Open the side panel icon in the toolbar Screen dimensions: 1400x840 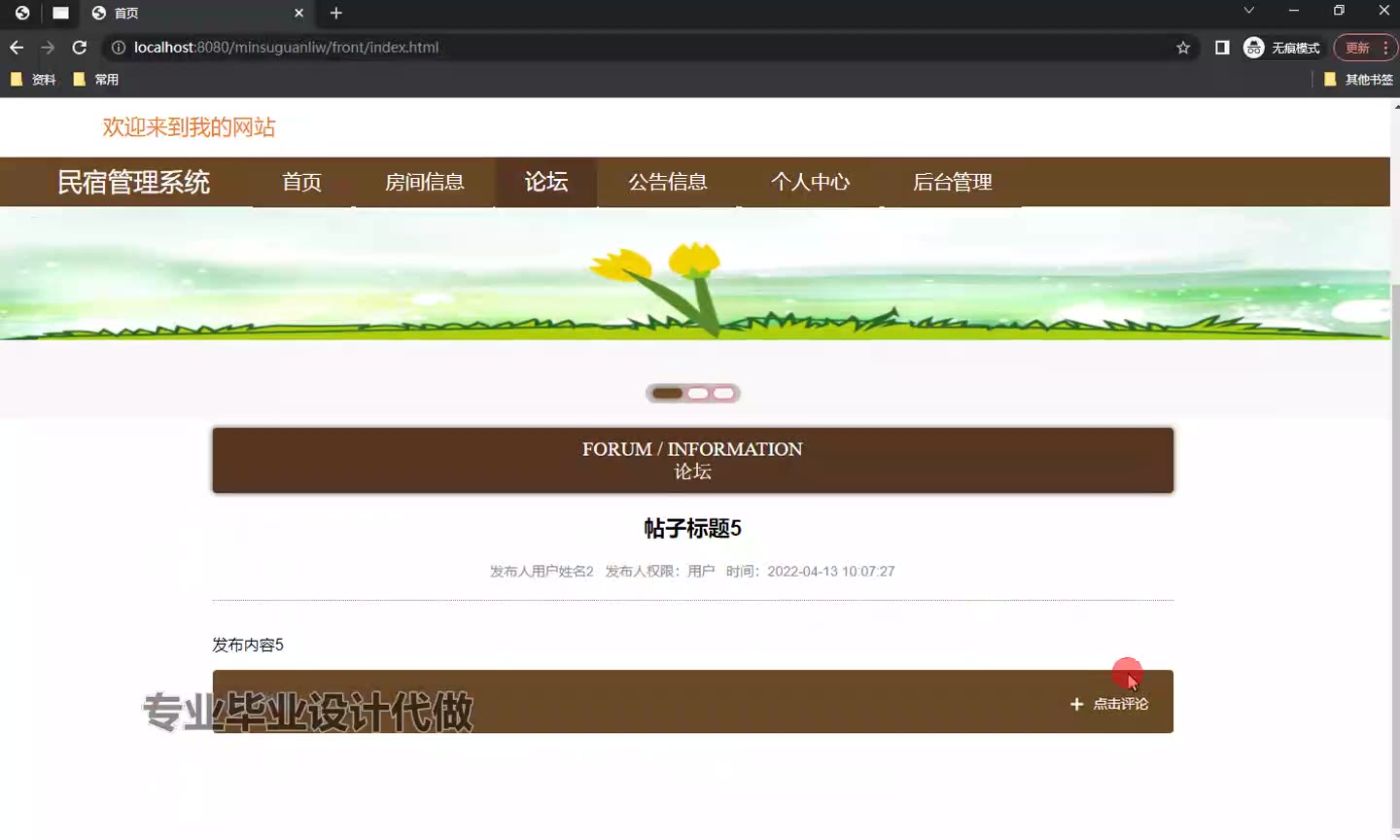(x=1222, y=48)
